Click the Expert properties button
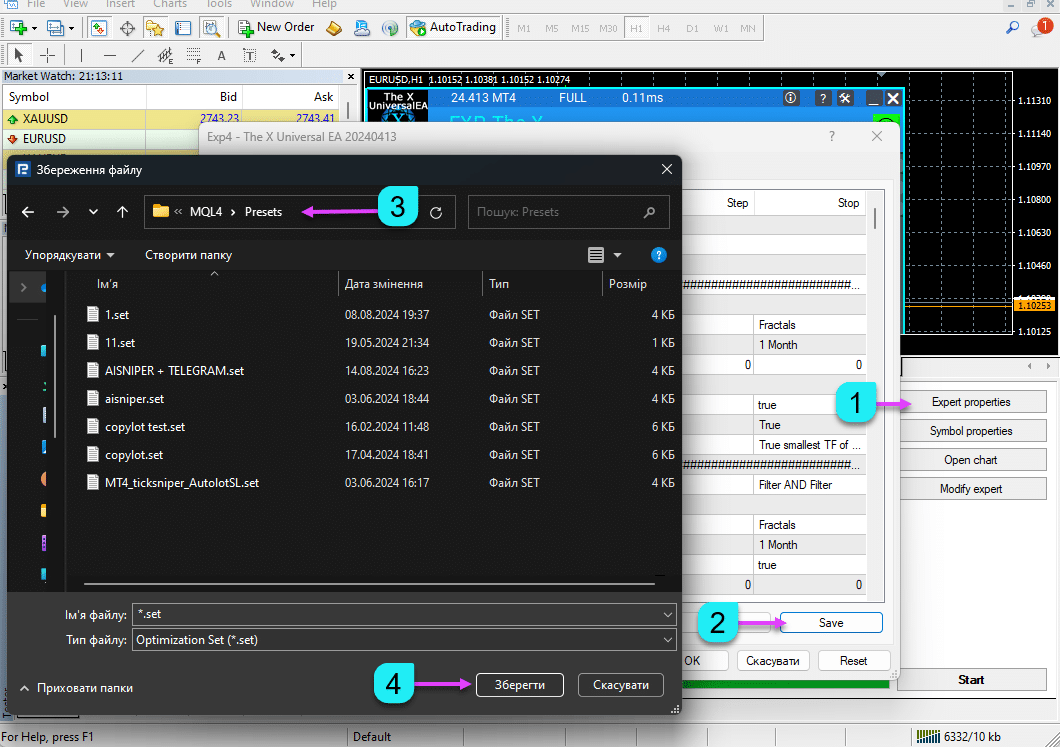The image size is (1060, 747). click(x=971, y=402)
